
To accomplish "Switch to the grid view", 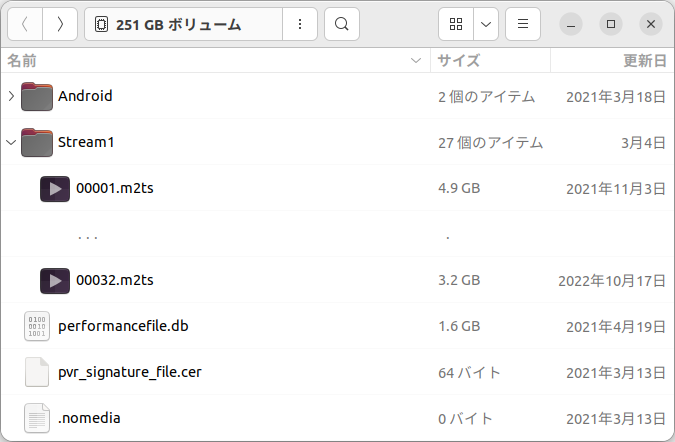I will [456, 24].
